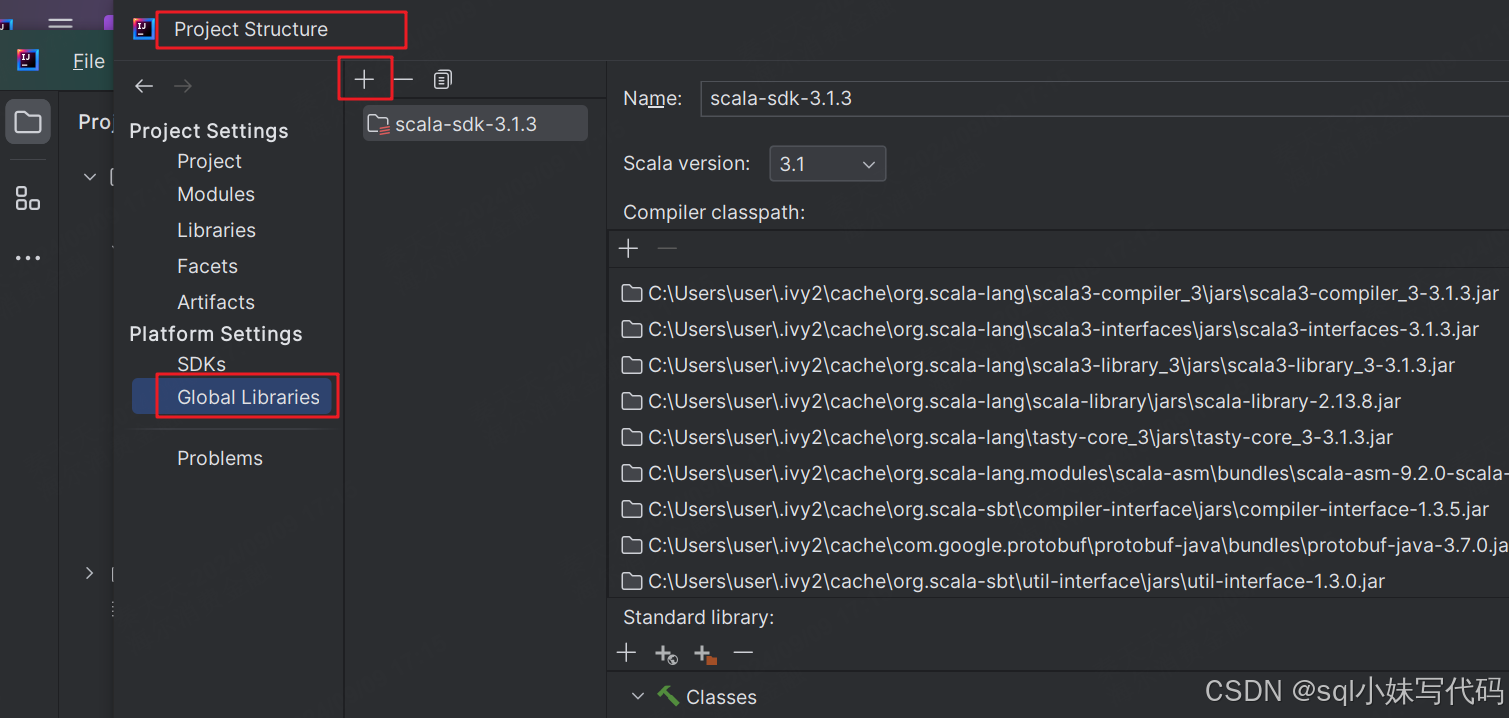Click the copy library icon in toolbar
This screenshot has height=718, width=1509.
(x=442, y=78)
